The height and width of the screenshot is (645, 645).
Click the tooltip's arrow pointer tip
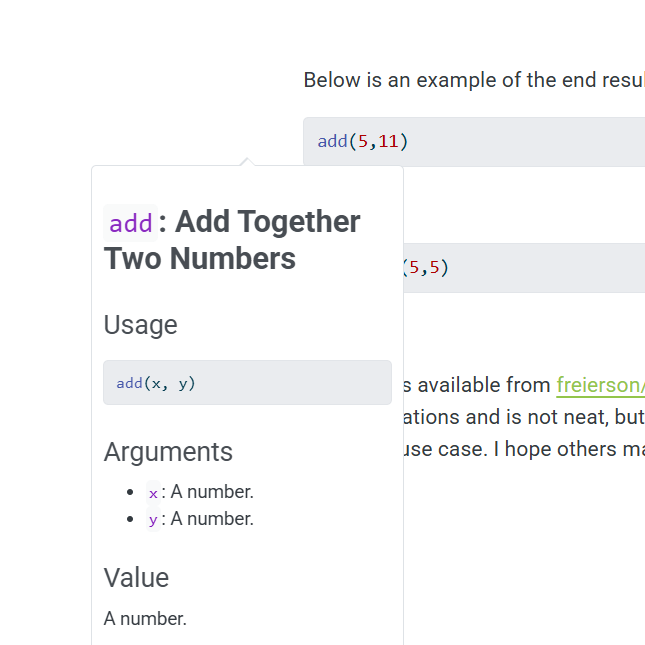(247, 160)
